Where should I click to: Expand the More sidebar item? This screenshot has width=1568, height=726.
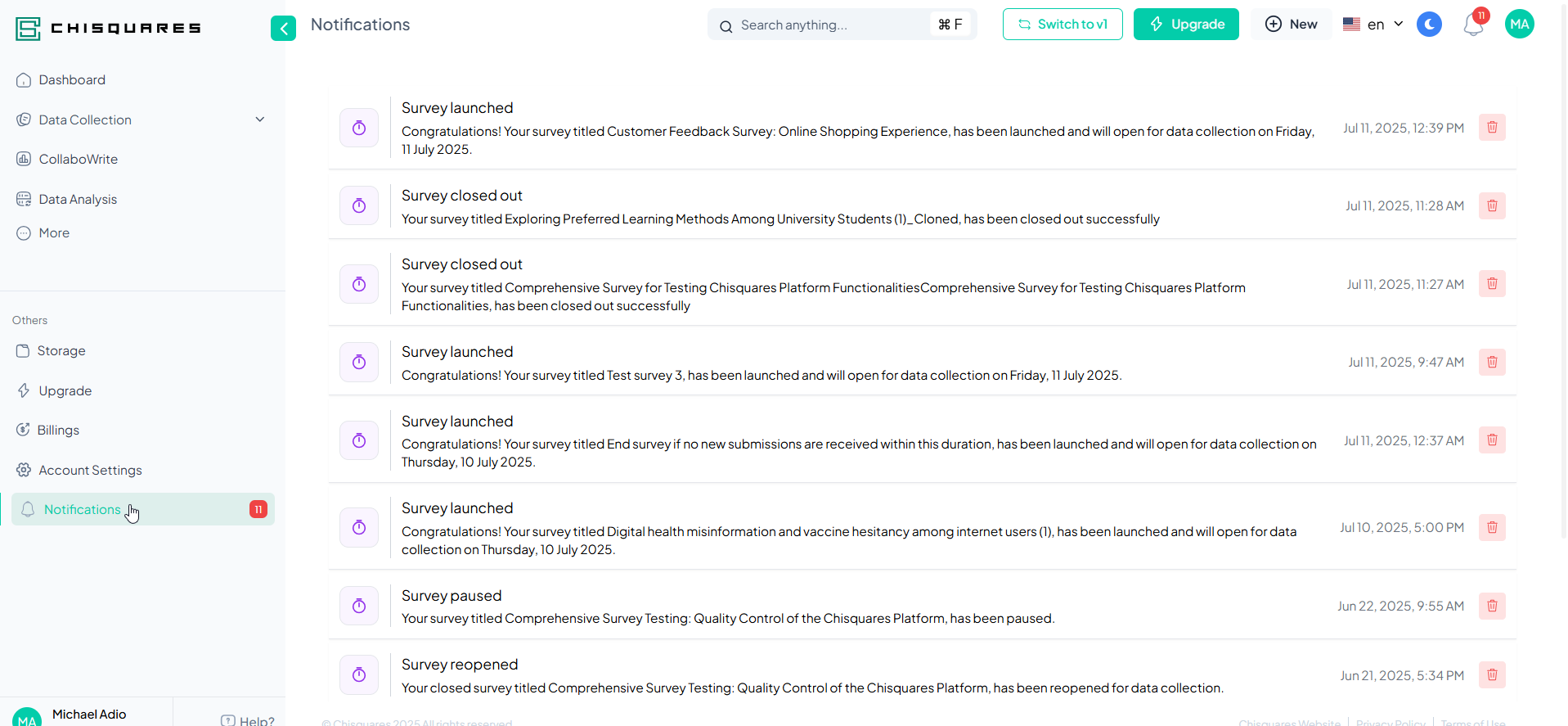pyautogui.click(x=54, y=233)
